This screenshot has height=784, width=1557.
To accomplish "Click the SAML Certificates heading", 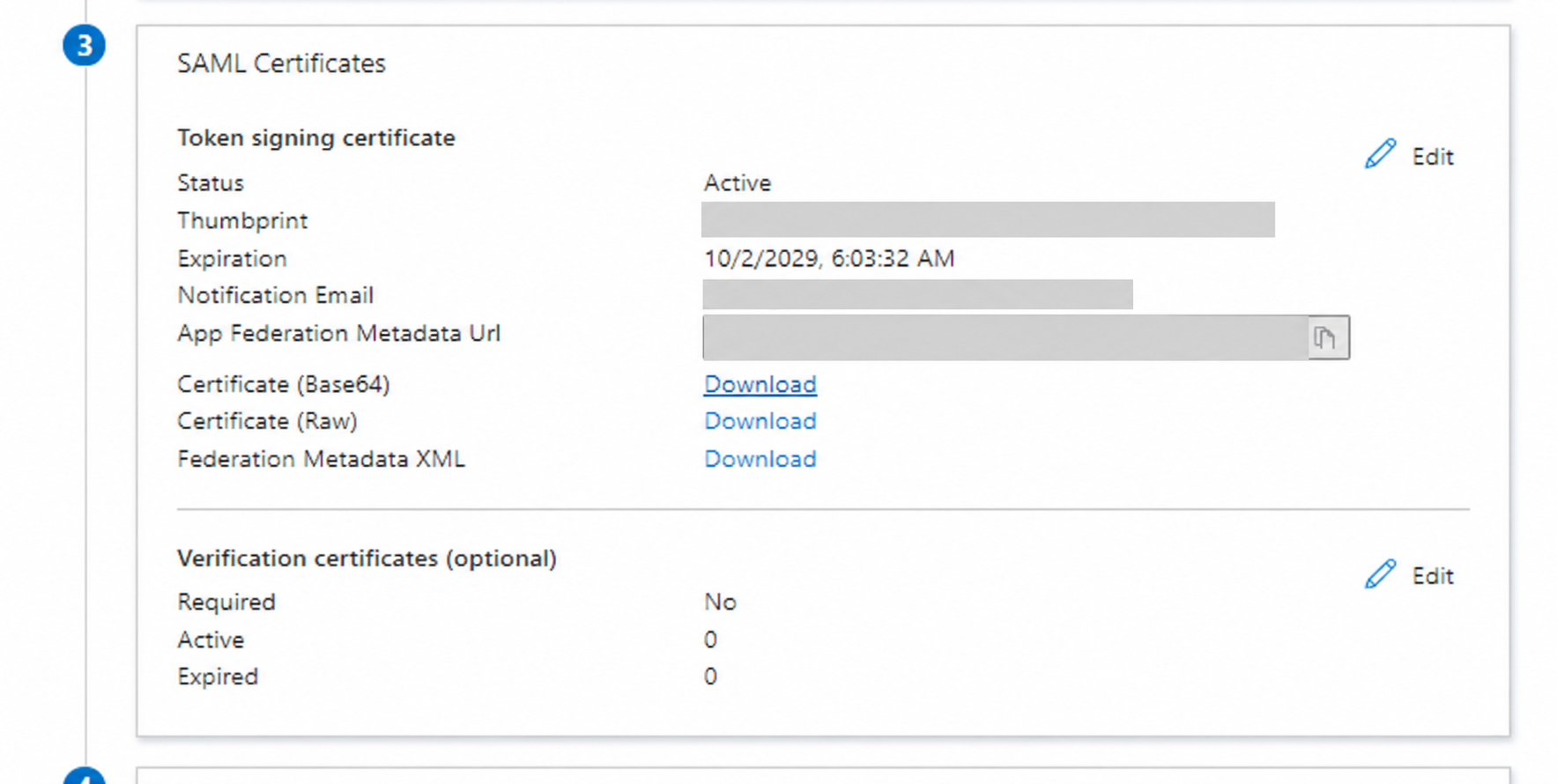I will coord(281,63).
